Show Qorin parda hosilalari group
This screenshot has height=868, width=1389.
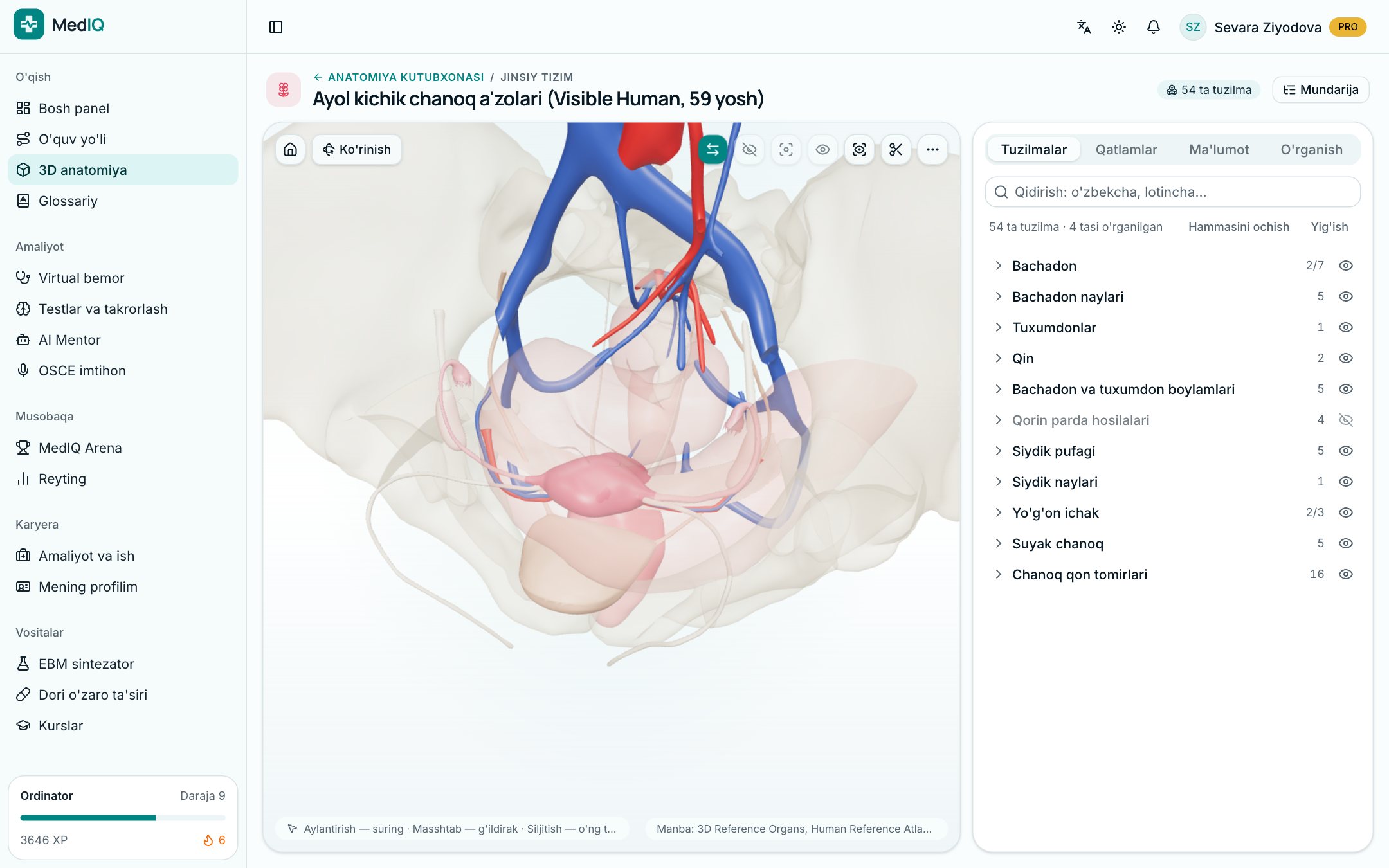pos(1346,420)
